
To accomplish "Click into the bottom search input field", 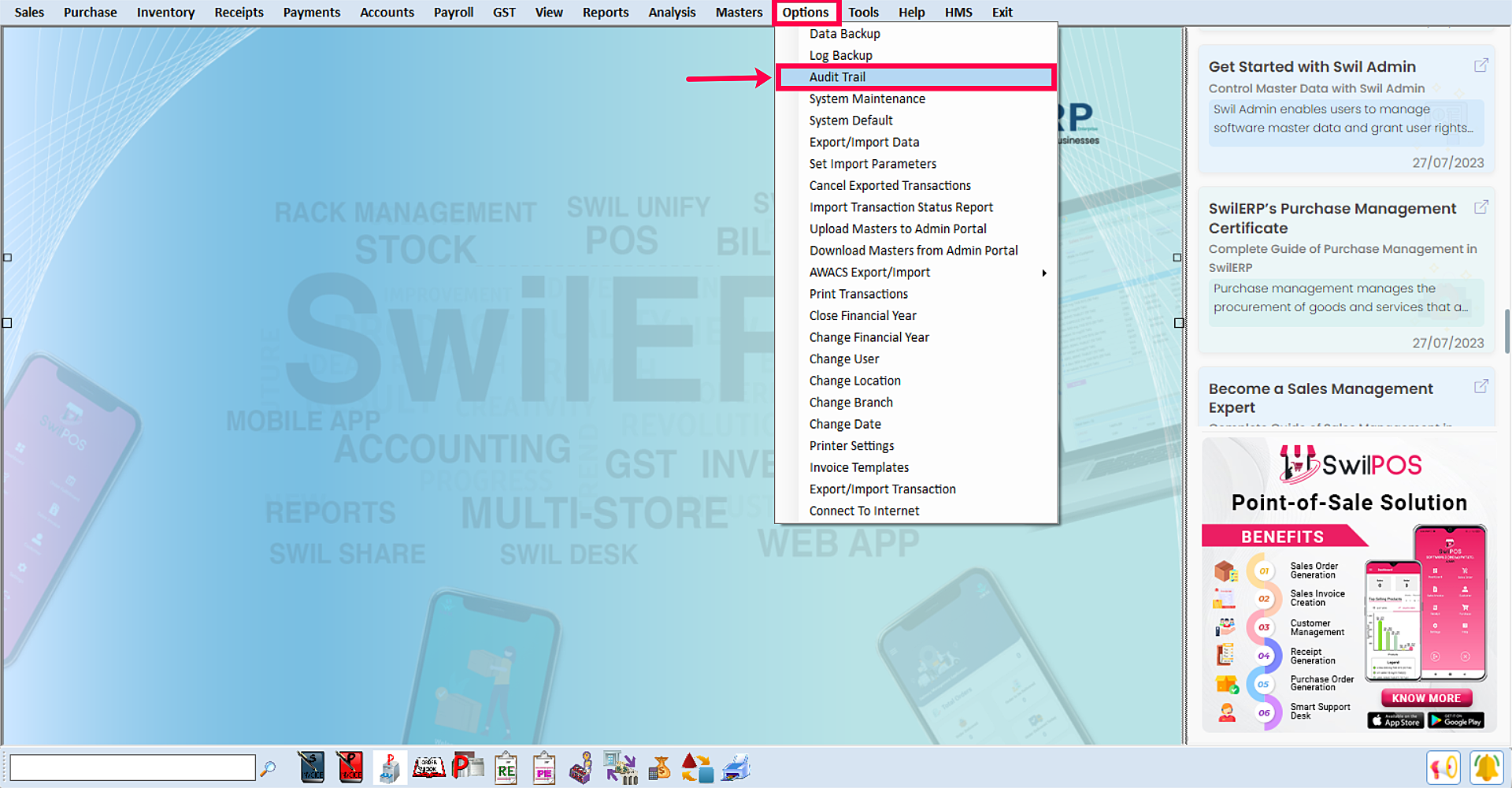I will (132, 768).
